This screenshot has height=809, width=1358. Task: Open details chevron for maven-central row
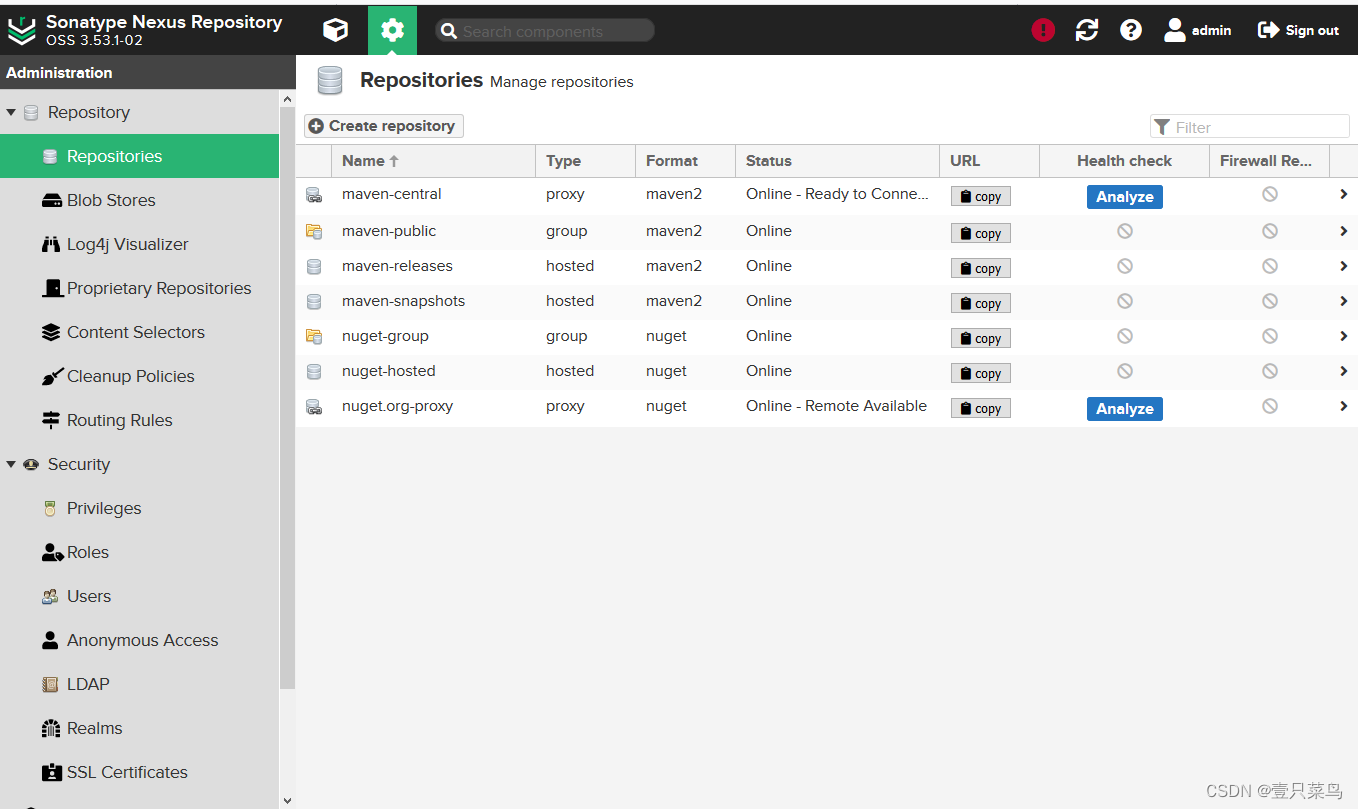coord(1344,194)
